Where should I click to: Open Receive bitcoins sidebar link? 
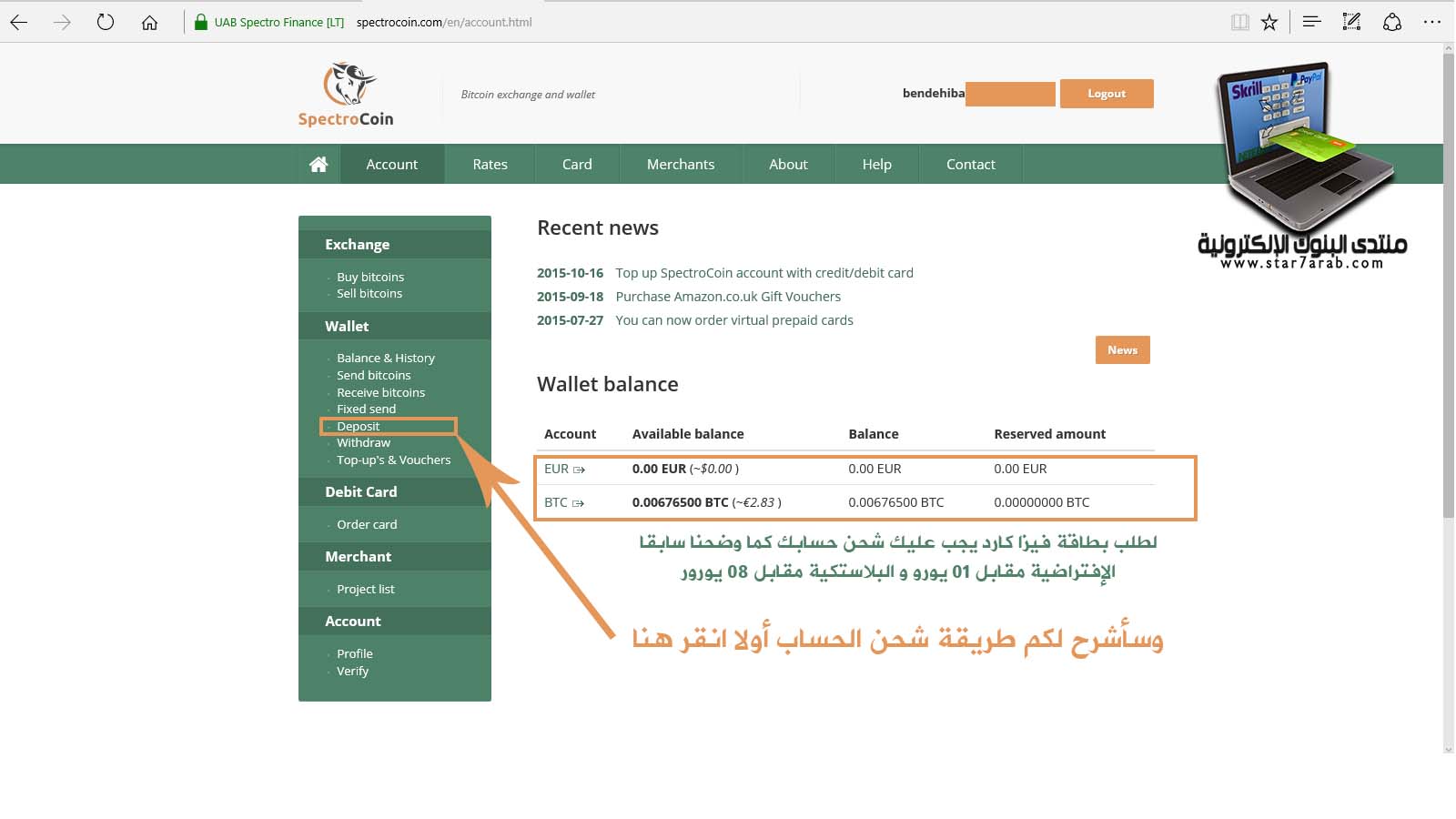pyautogui.click(x=381, y=392)
